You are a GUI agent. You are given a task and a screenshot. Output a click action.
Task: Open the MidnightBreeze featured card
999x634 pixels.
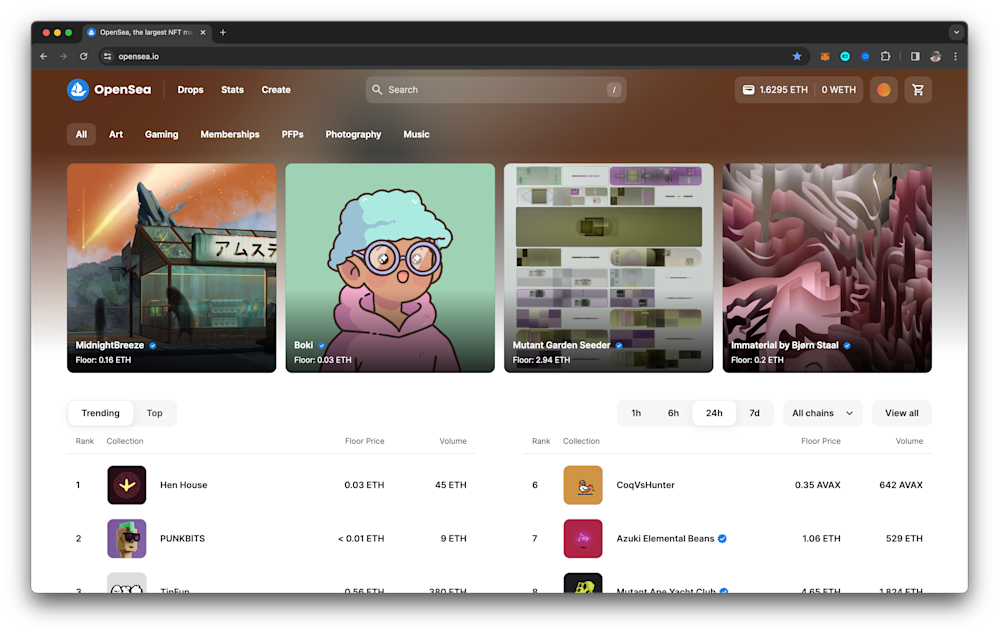point(171,268)
